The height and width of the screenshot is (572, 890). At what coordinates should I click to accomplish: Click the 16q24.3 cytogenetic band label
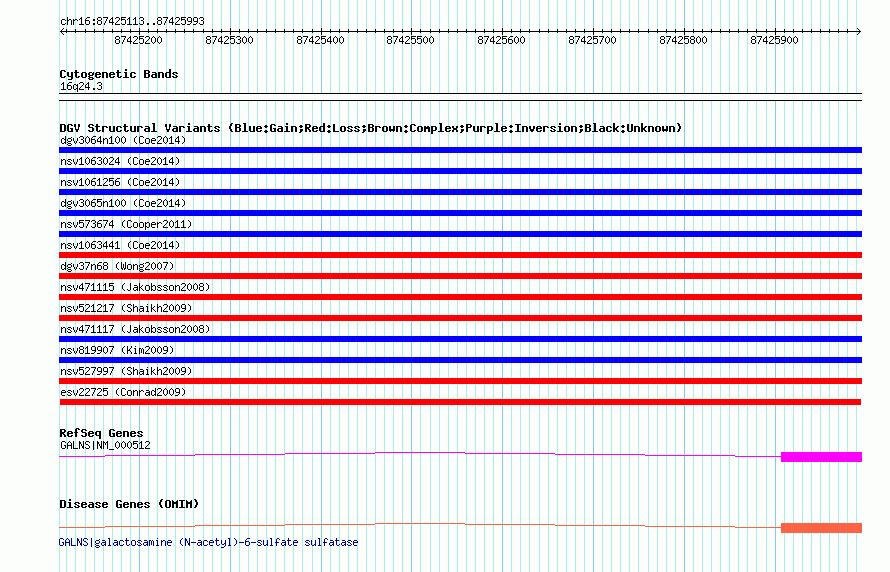coord(81,86)
